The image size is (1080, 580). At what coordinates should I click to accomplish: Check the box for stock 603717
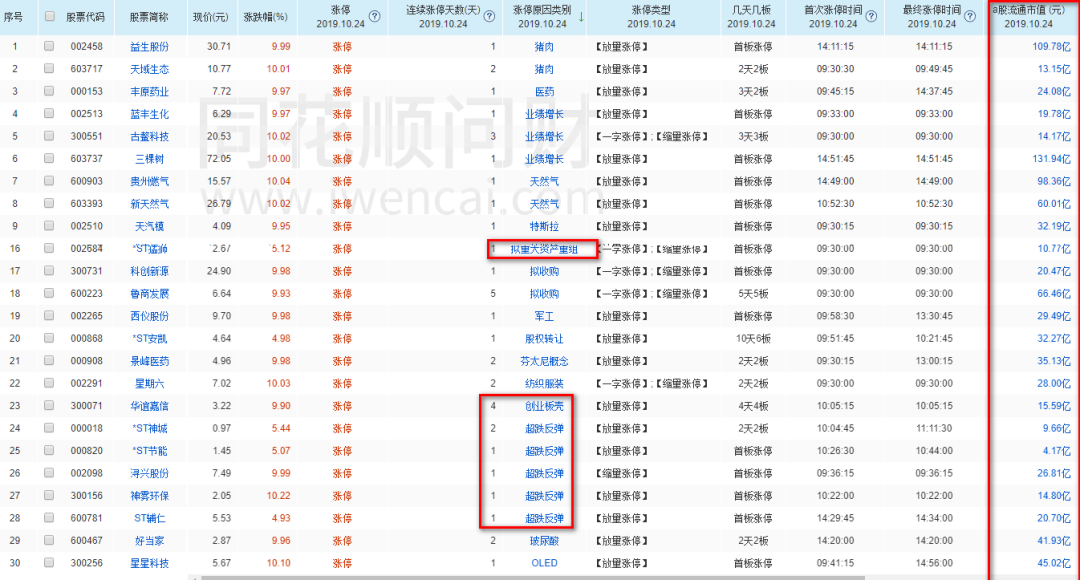[49, 68]
